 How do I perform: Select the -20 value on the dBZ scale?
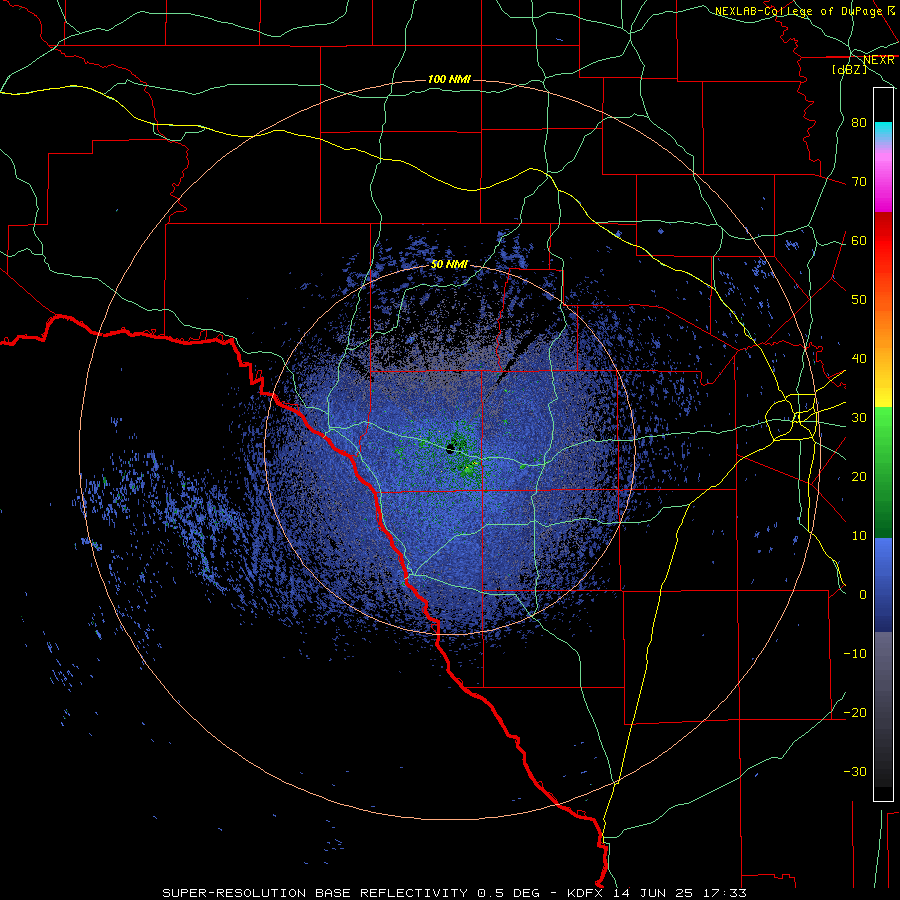[855, 712]
